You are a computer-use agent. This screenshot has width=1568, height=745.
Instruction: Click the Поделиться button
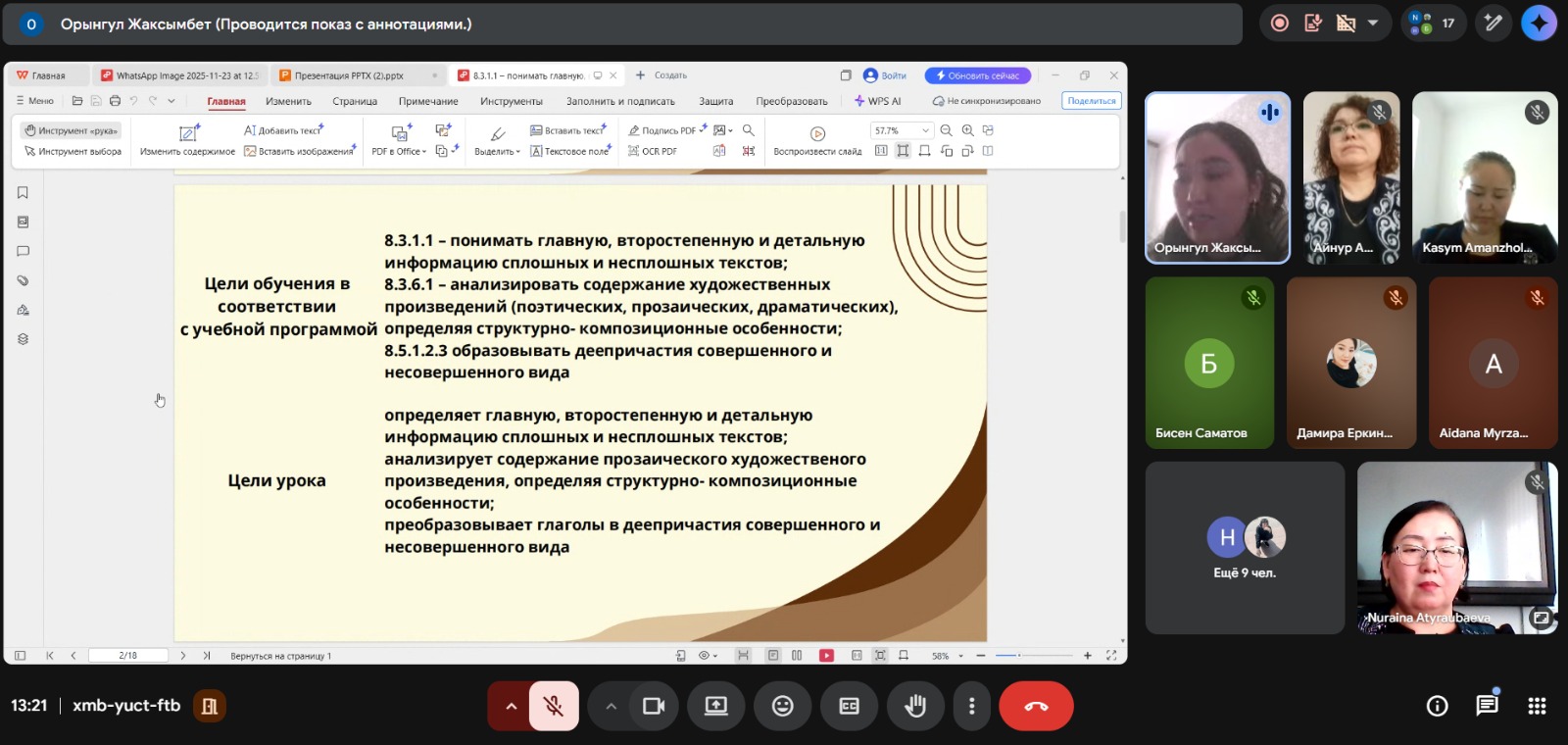pos(1091,101)
